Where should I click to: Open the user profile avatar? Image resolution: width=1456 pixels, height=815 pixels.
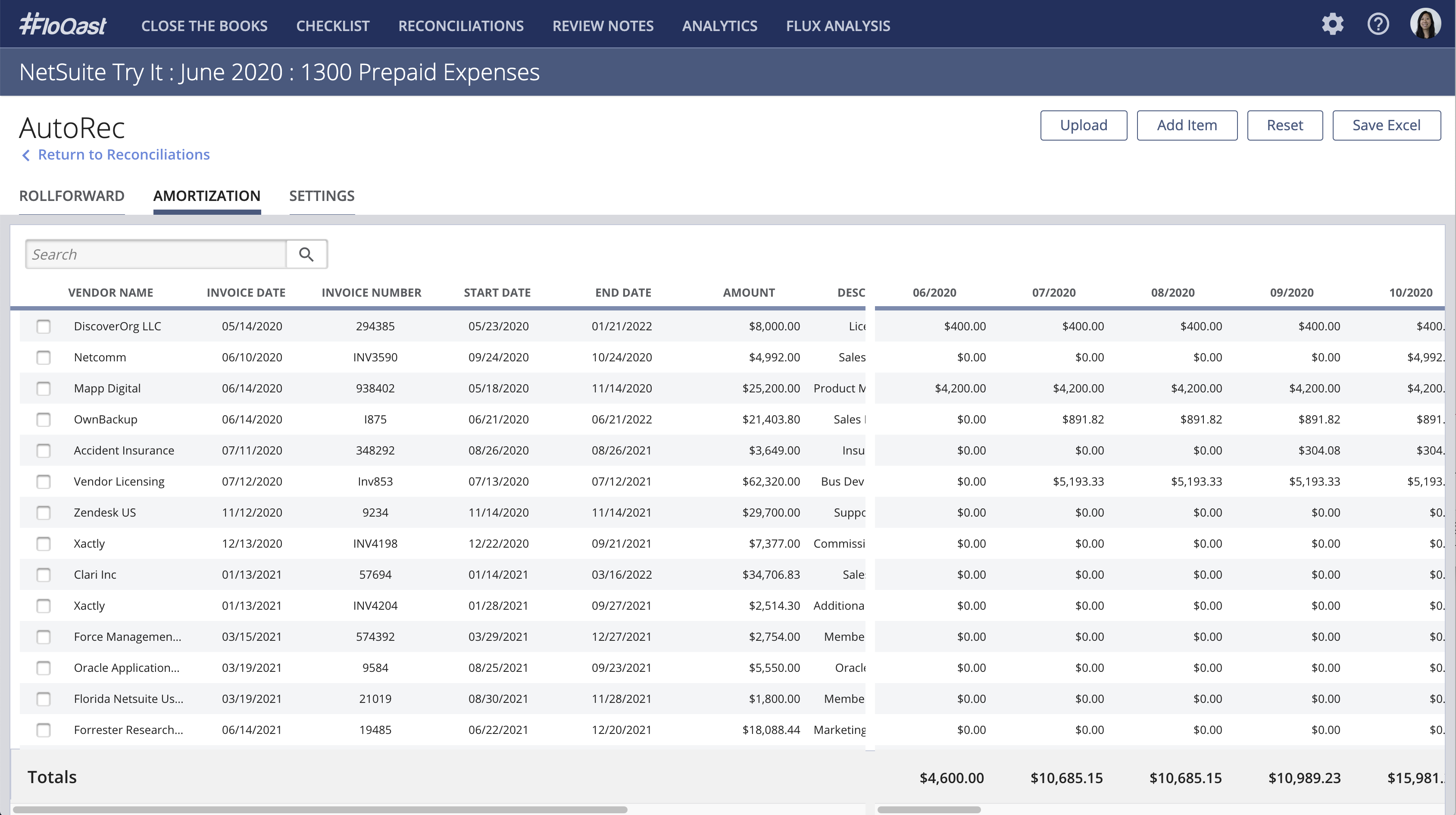[1425, 24]
